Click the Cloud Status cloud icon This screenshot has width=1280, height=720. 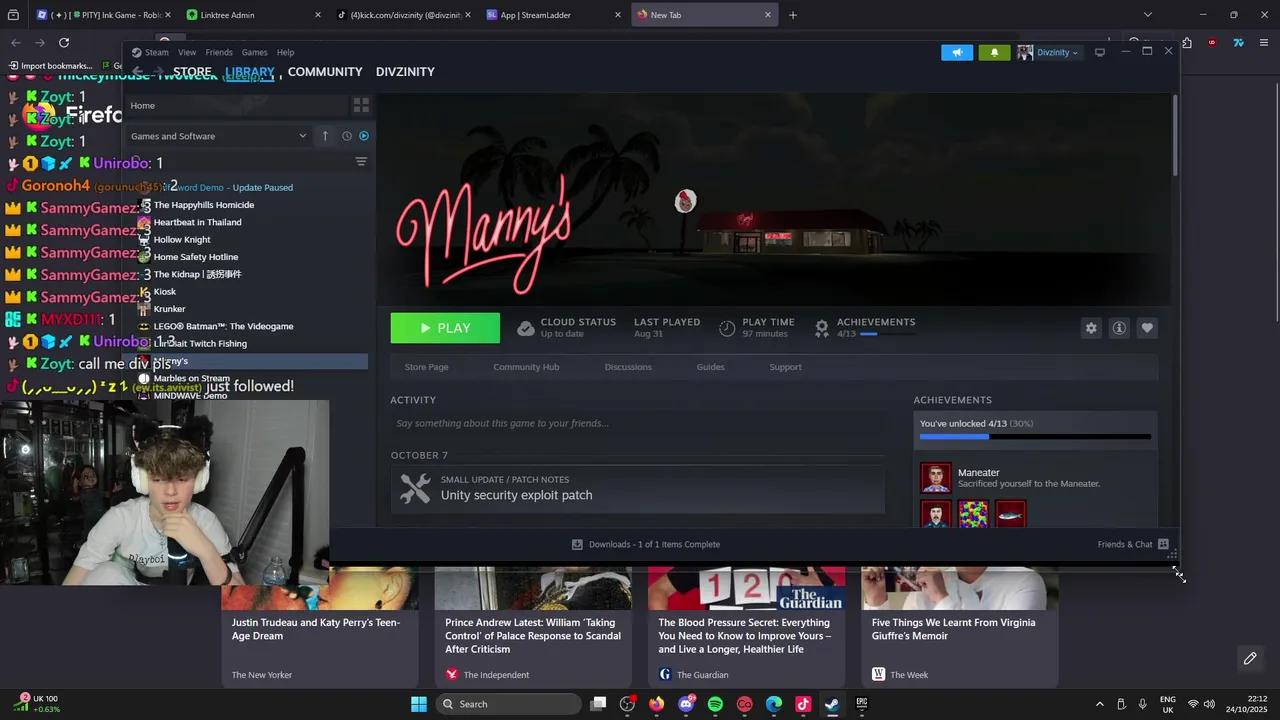point(526,328)
